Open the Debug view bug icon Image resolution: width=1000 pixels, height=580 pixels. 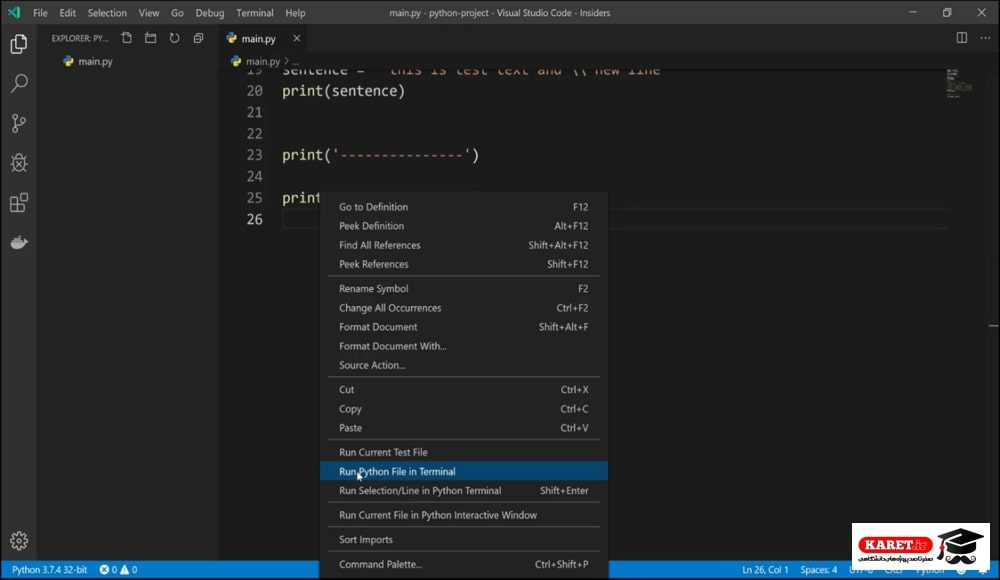[19, 163]
